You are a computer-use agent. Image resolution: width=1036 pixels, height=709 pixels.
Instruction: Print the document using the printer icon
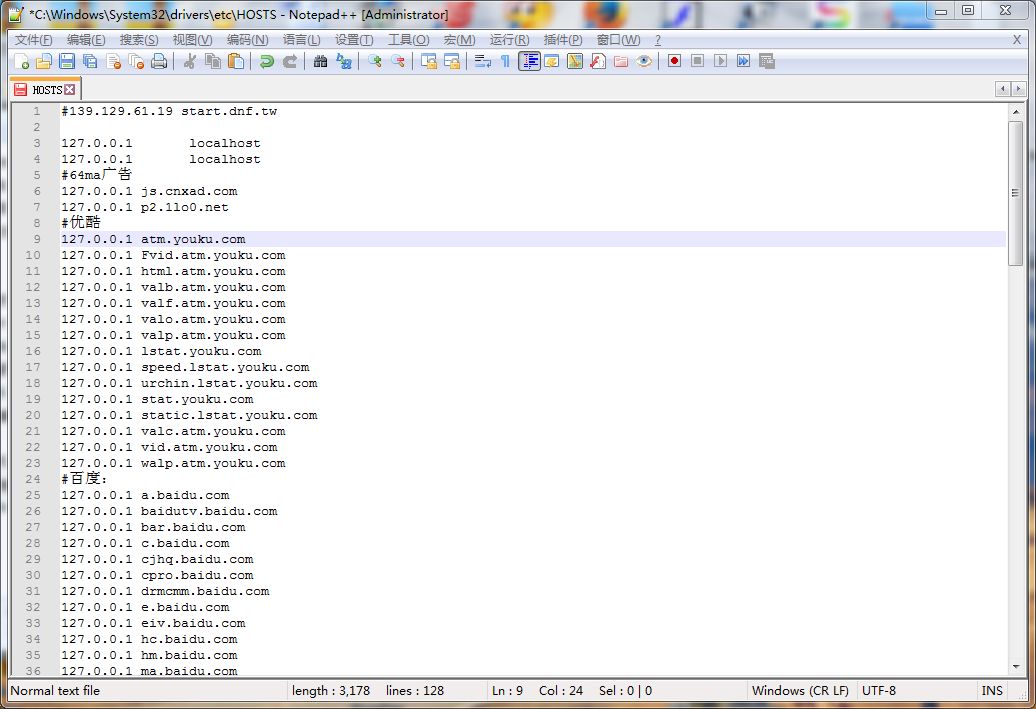pos(159,61)
